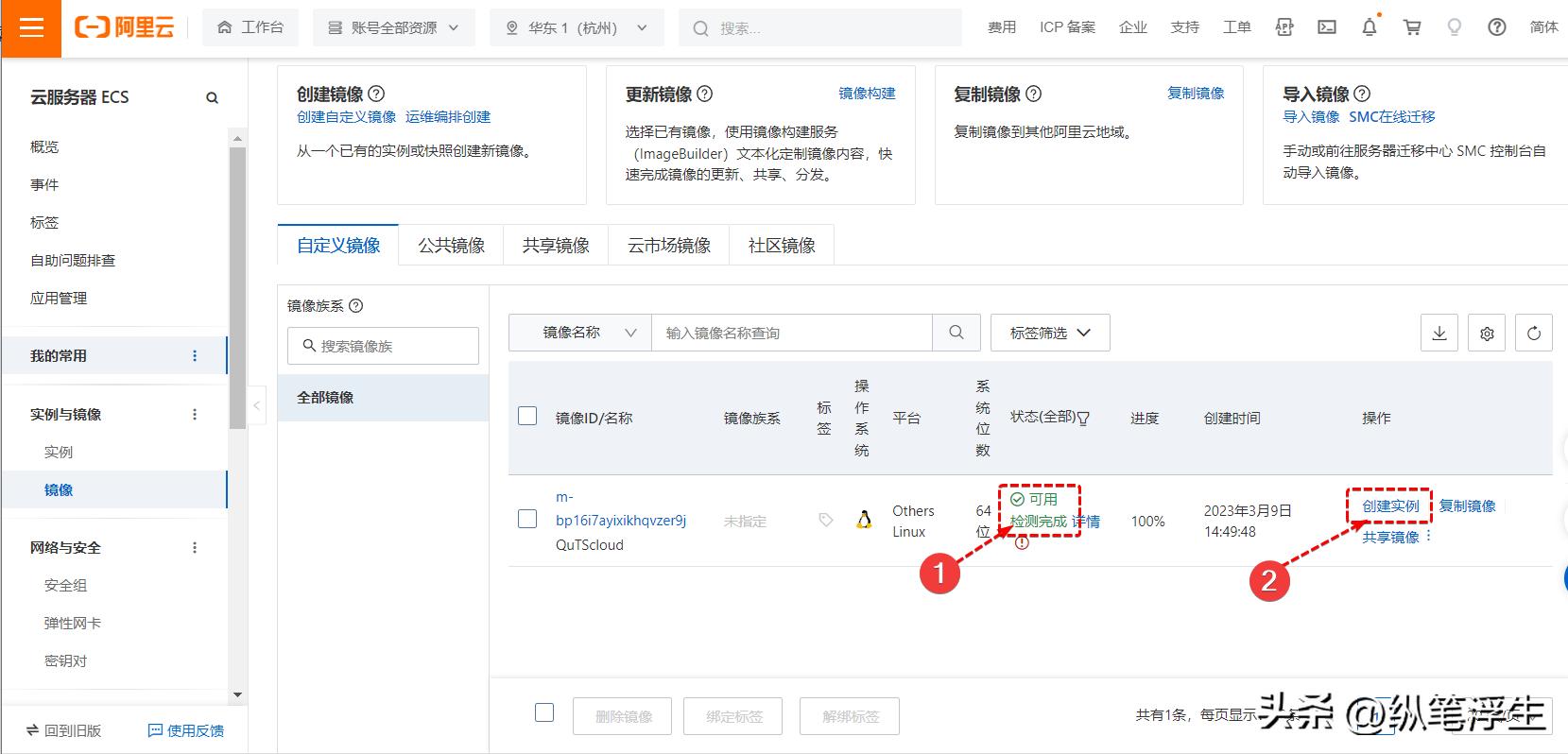Viewport: 1568px width, 754px height.
Task: Open the help question mark icon
Action: [1497, 27]
